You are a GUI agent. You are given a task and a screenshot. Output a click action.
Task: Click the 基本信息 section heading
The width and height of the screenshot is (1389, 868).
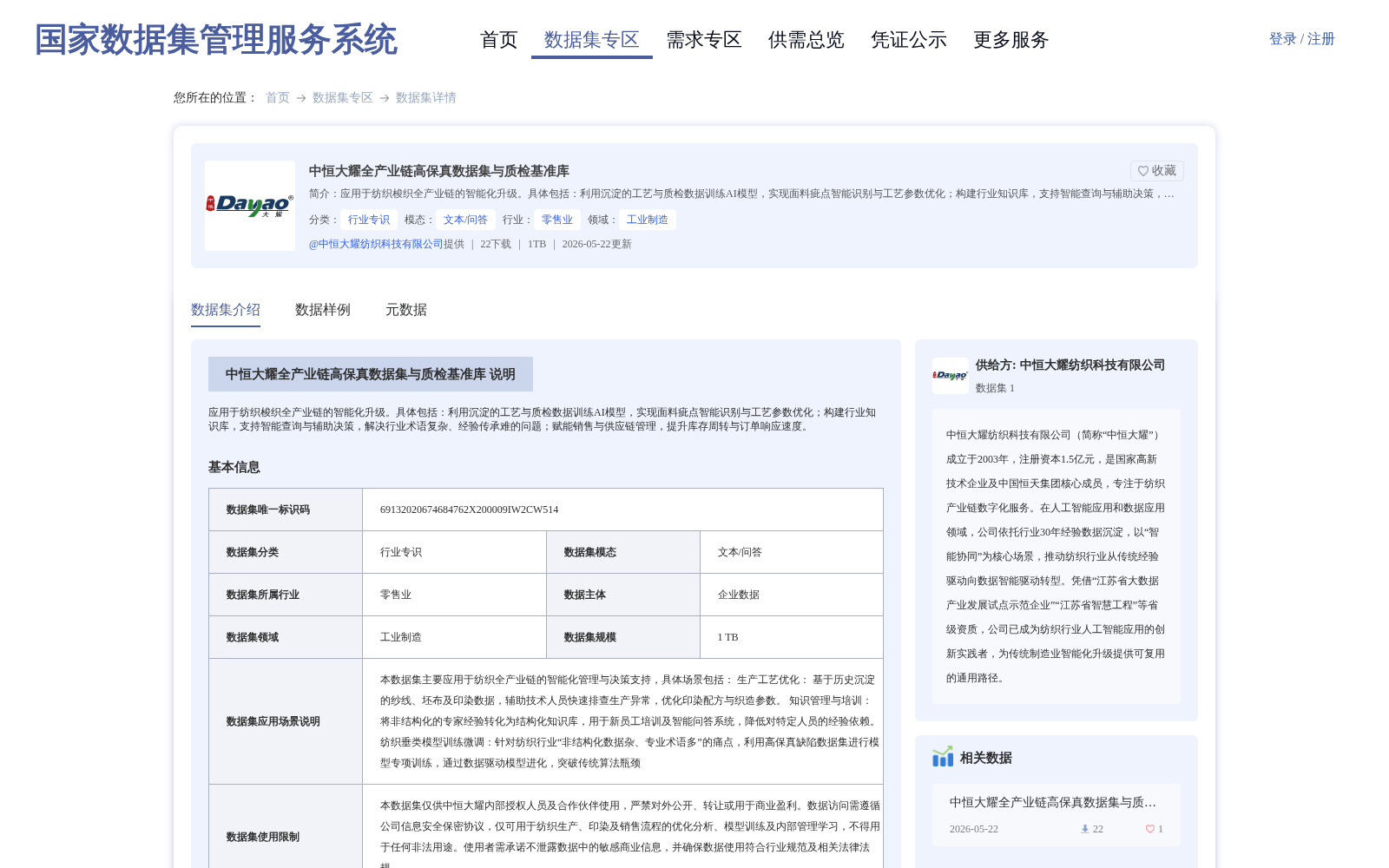(234, 467)
